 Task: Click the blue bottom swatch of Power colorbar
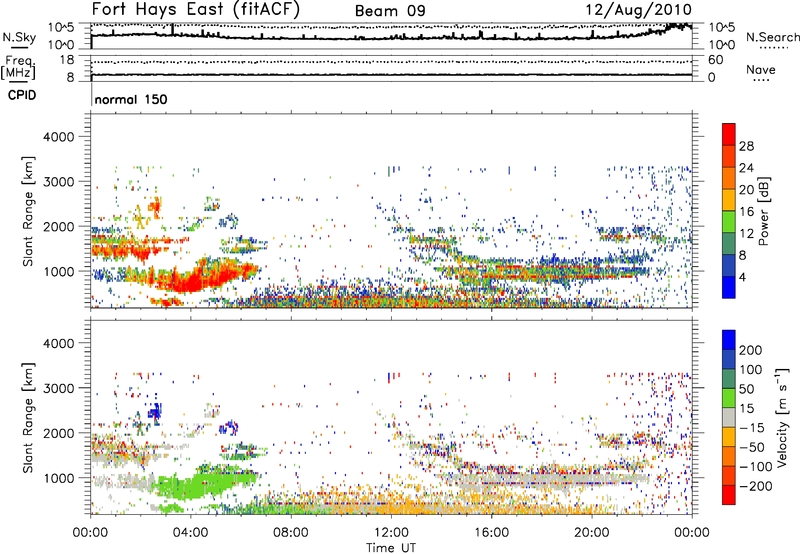729,287
